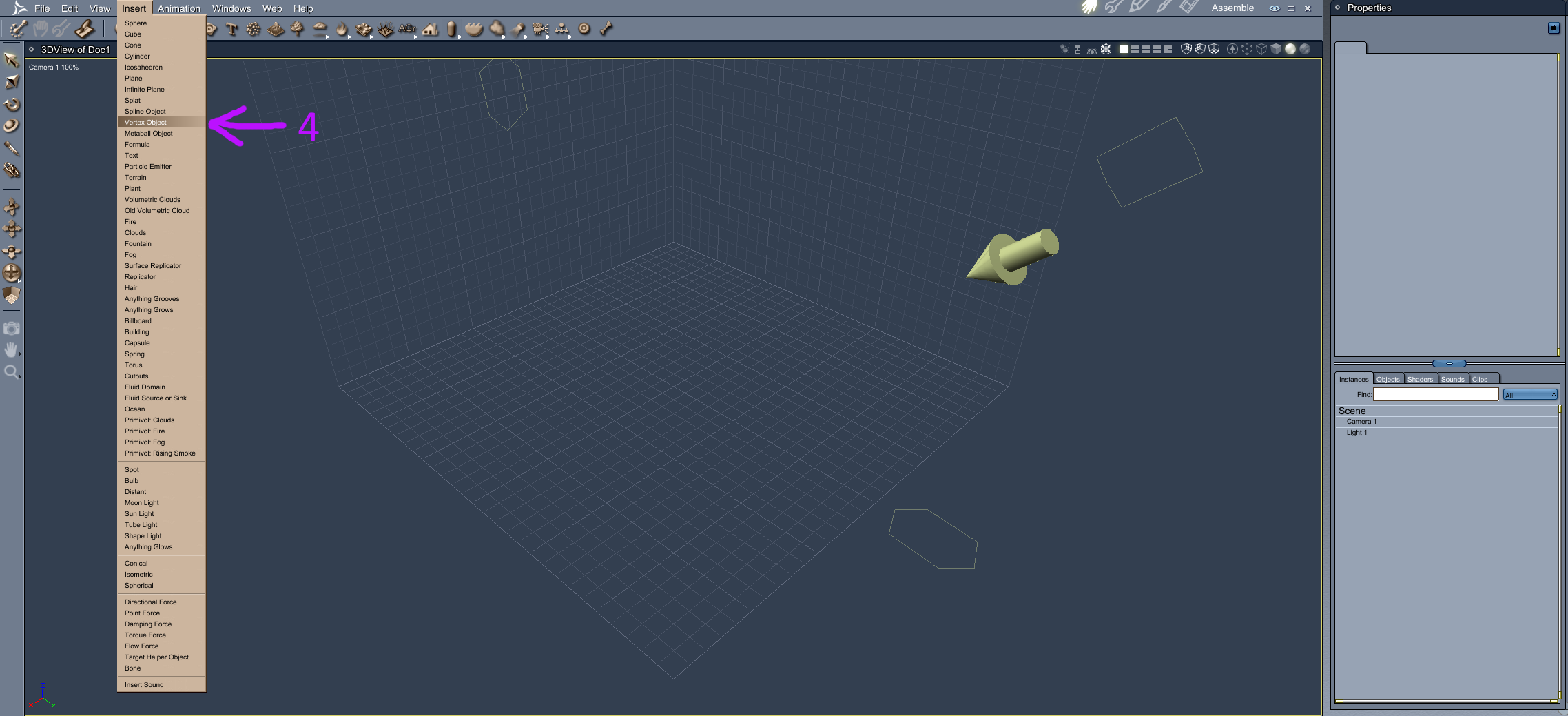Open the Texture room brush icon
The width and height of the screenshot is (1568, 716).
1164,8
